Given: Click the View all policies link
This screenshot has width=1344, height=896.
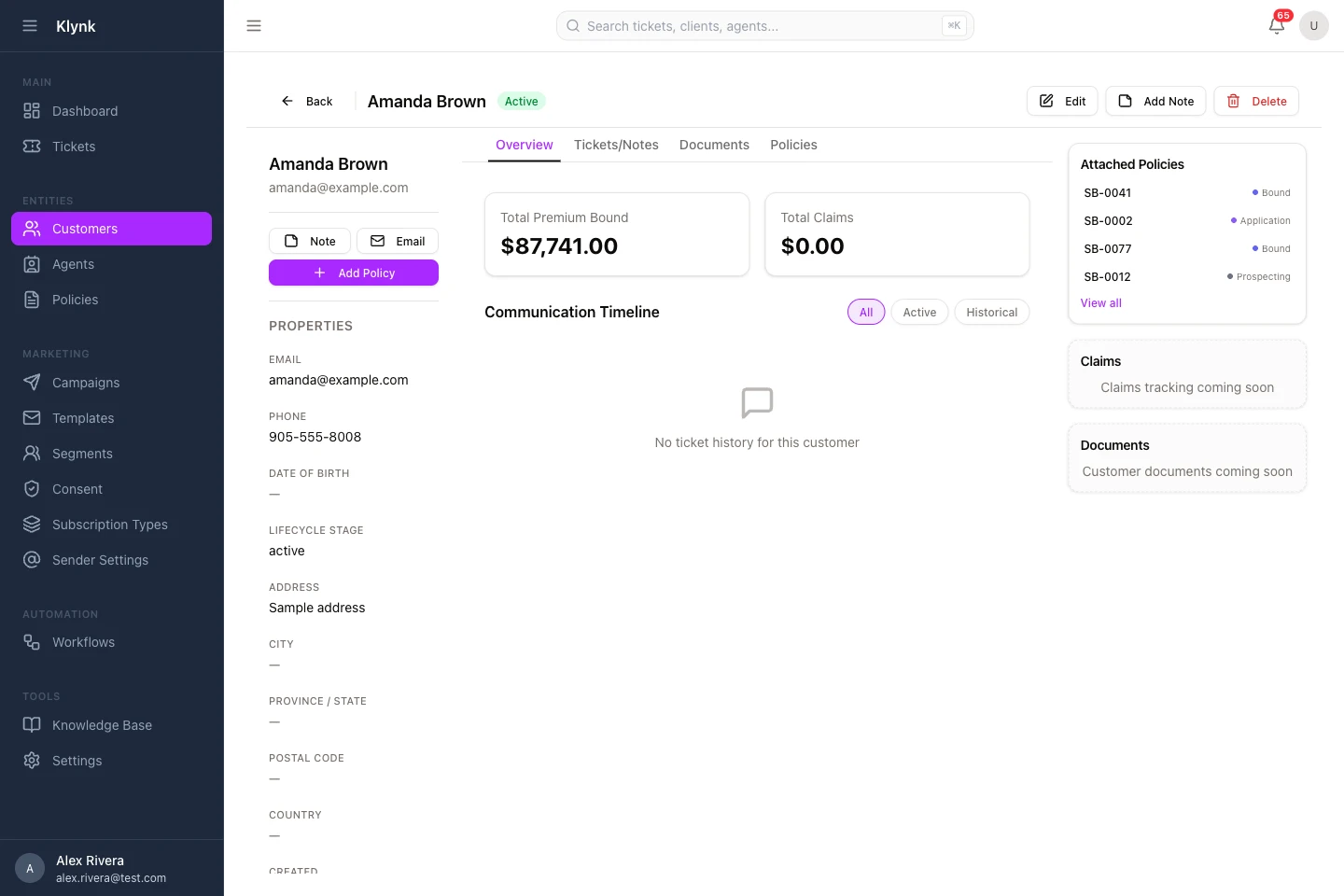Looking at the screenshot, I should (x=1101, y=303).
